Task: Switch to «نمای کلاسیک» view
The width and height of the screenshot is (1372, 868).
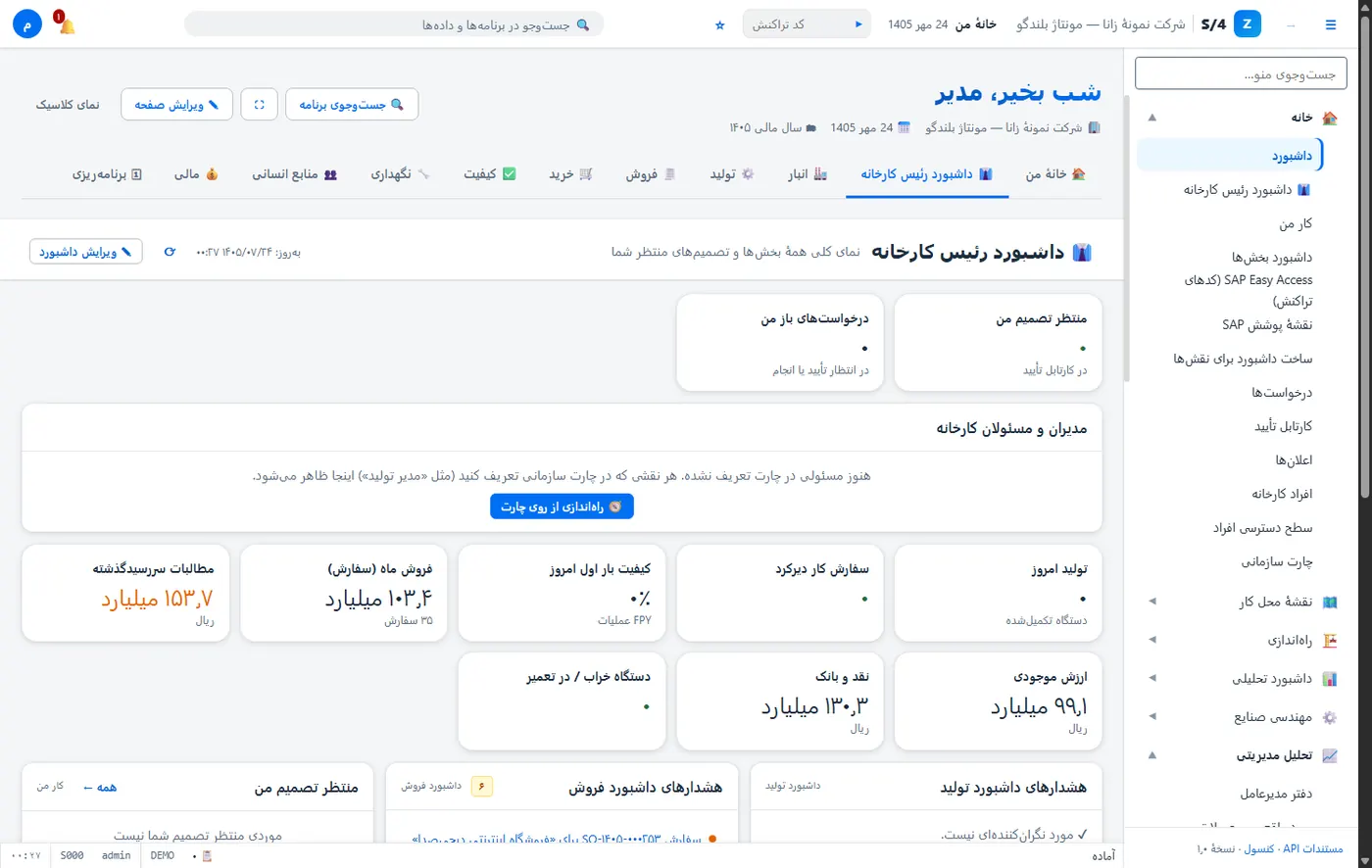Action: pyautogui.click(x=68, y=104)
